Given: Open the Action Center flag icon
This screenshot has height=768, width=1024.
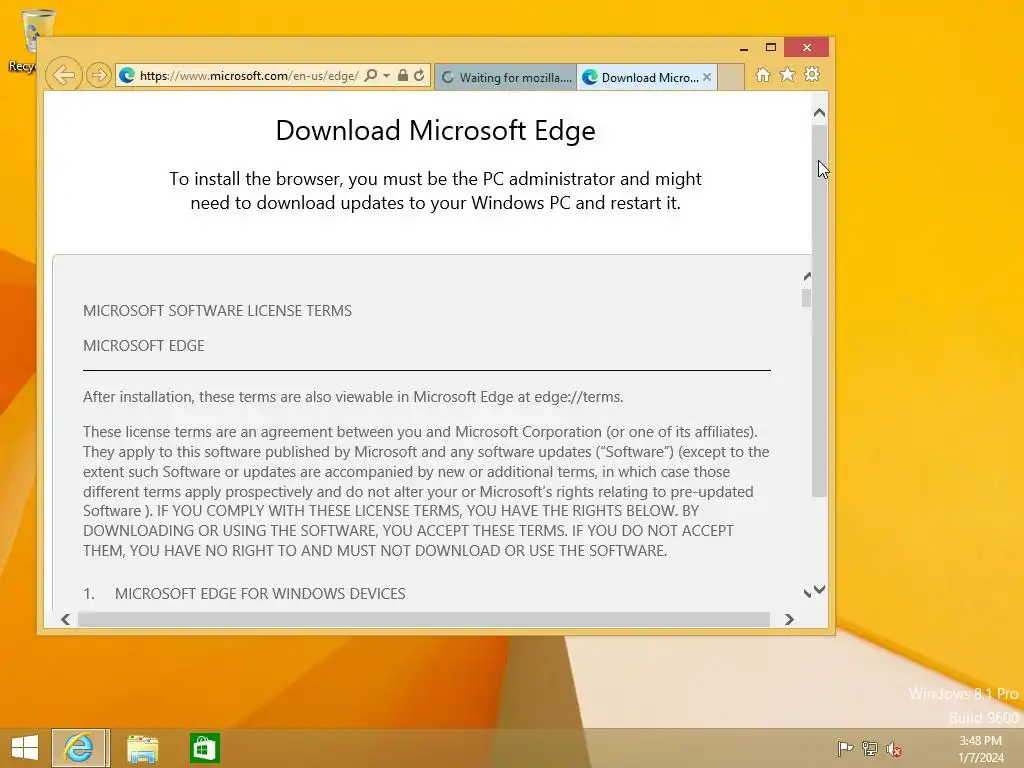Looking at the screenshot, I should [845, 748].
